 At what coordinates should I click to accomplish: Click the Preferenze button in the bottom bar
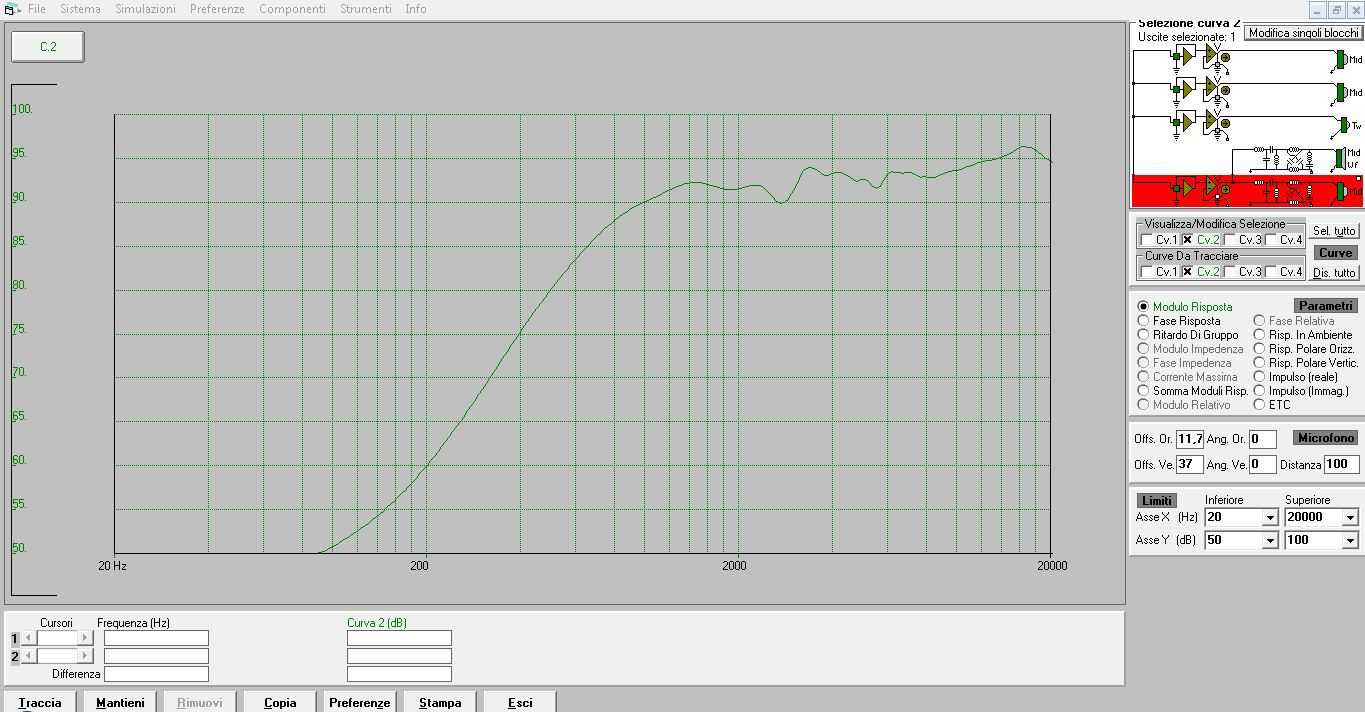pos(360,702)
